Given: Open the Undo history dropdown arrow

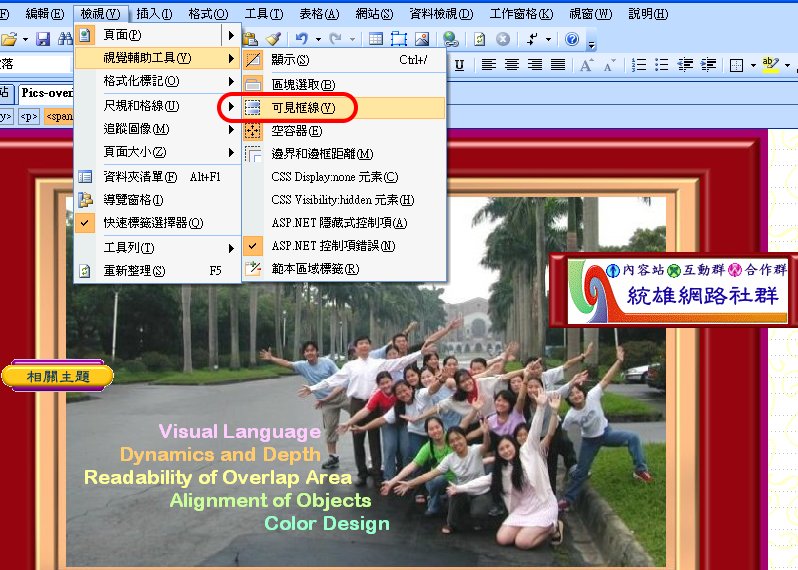Looking at the screenshot, I should 318,39.
